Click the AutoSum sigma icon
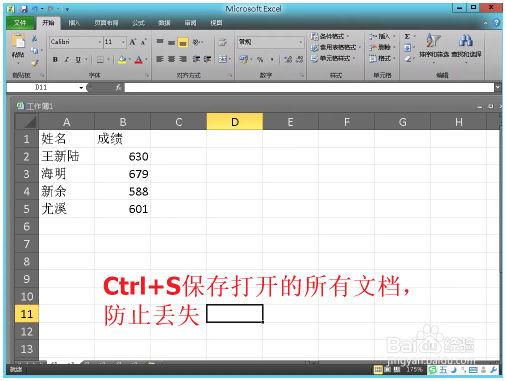The height and width of the screenshot is (381, 506). coord(407,36)
